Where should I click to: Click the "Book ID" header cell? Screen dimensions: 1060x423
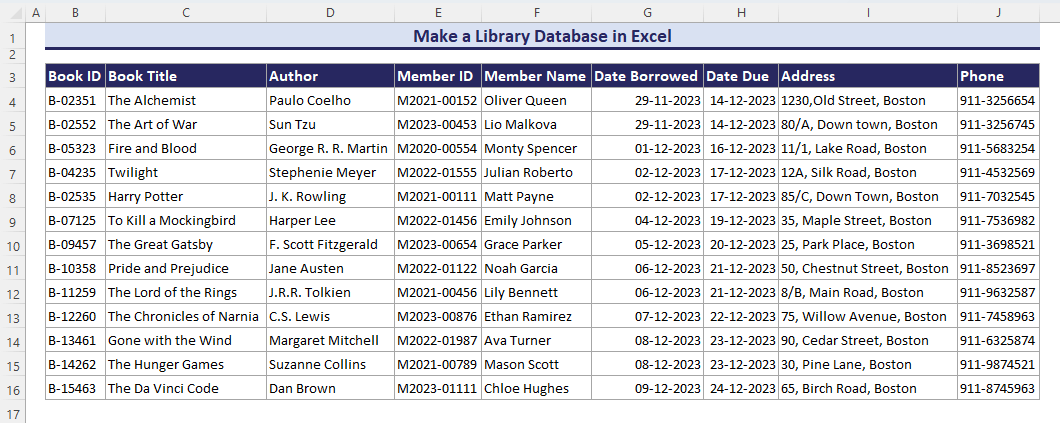pos(75,76)
